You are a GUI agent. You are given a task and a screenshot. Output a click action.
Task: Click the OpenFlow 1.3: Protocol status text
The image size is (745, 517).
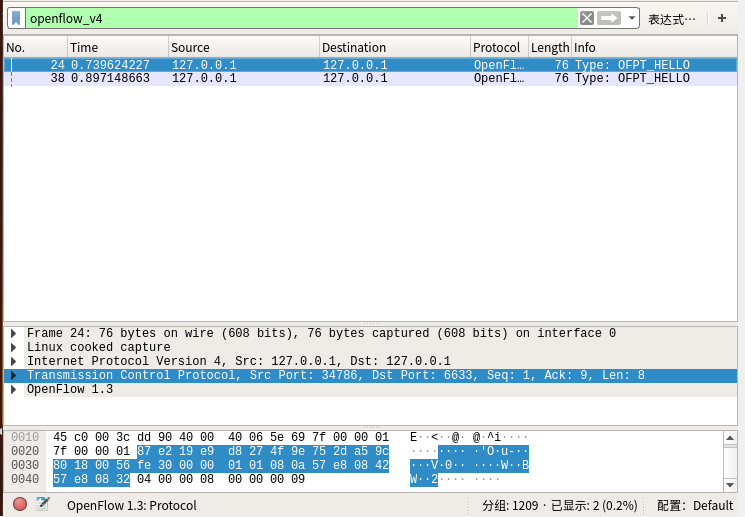pos(132,505)
